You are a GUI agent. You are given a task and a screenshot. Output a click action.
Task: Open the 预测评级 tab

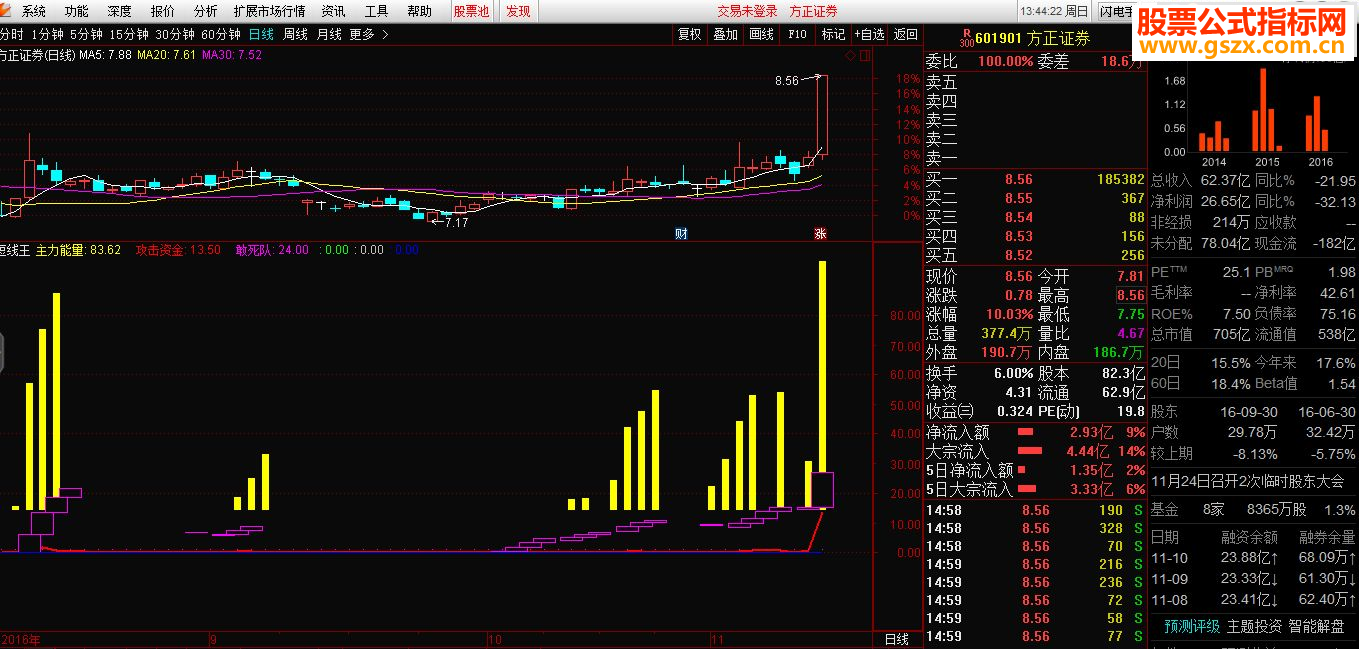pos(1192,626)
